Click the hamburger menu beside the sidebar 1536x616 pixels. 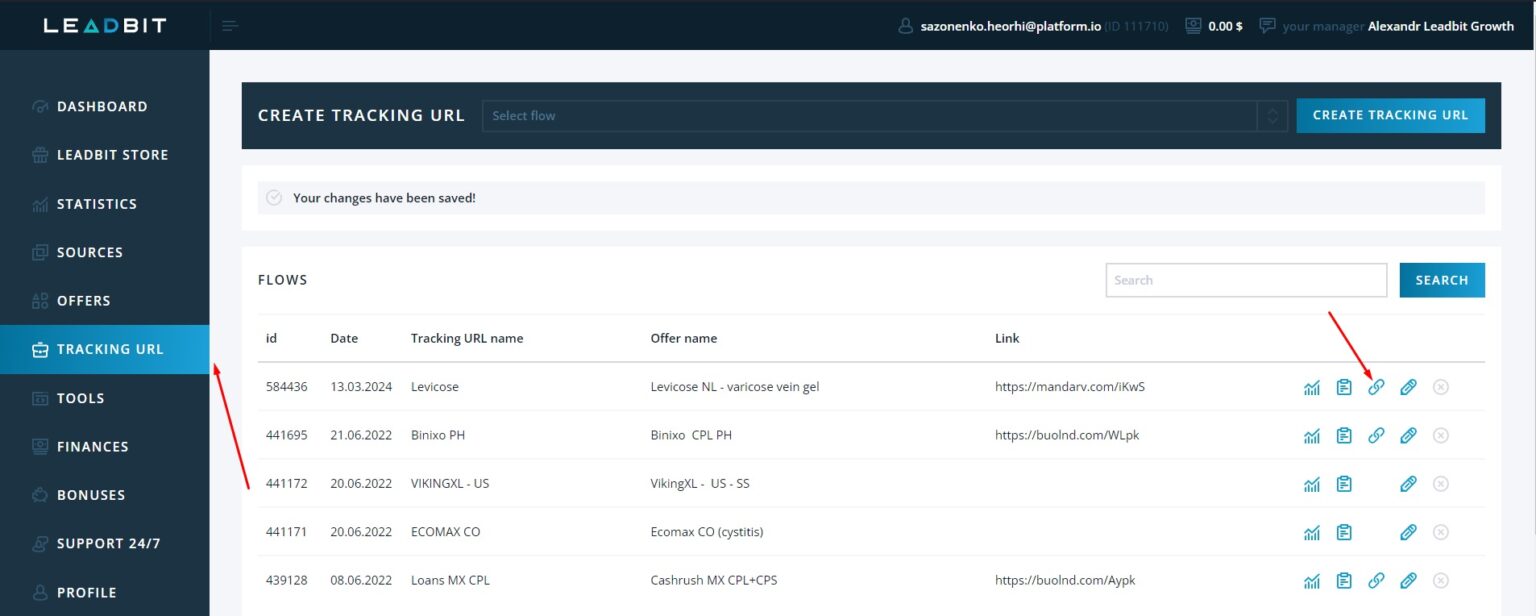[x=230, y=25]
